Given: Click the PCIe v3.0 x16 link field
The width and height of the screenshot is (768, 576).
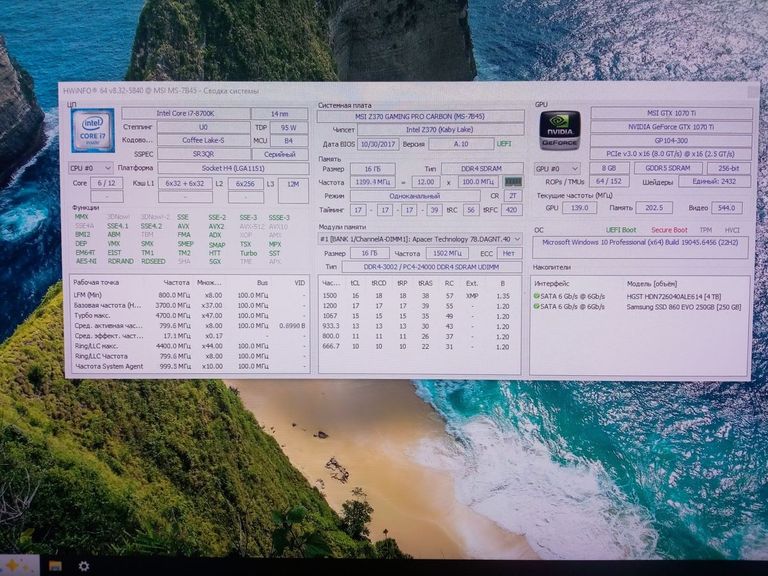Looking at the screenshot, I should tap(671, 154).
